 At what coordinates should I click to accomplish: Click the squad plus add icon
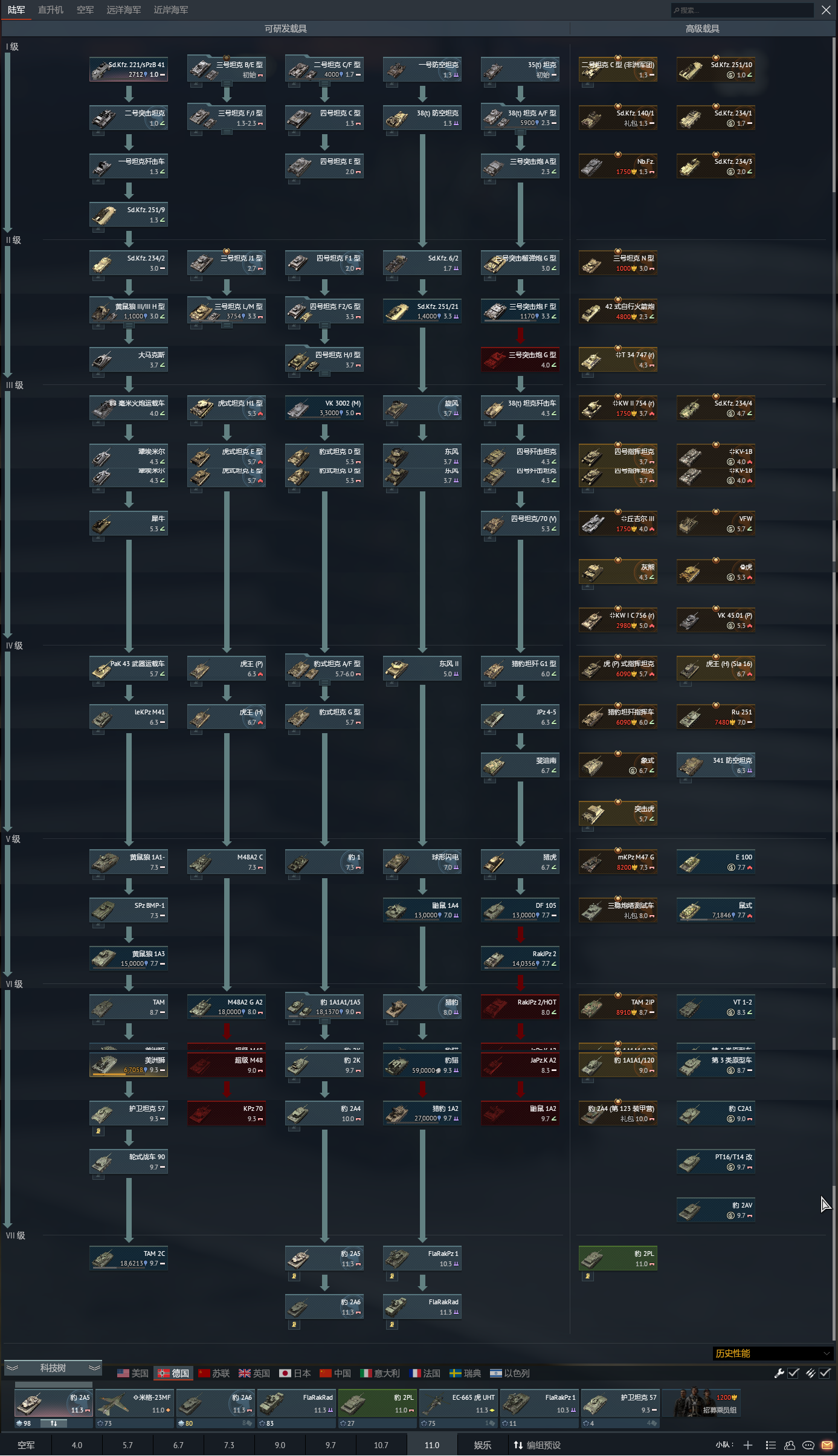pyautogui.click(x=748, y=1445)
